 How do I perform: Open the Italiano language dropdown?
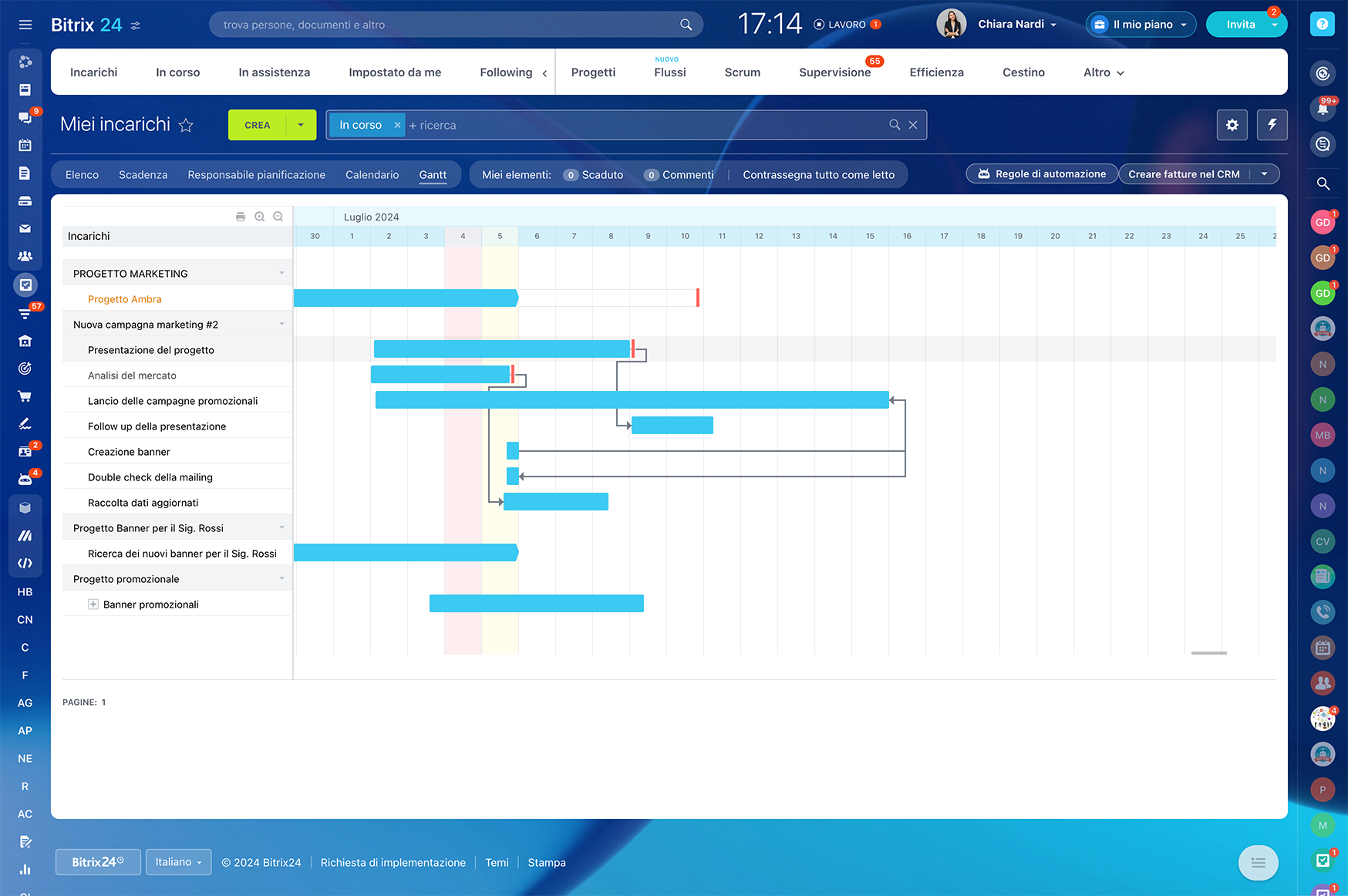coord(178,862)
